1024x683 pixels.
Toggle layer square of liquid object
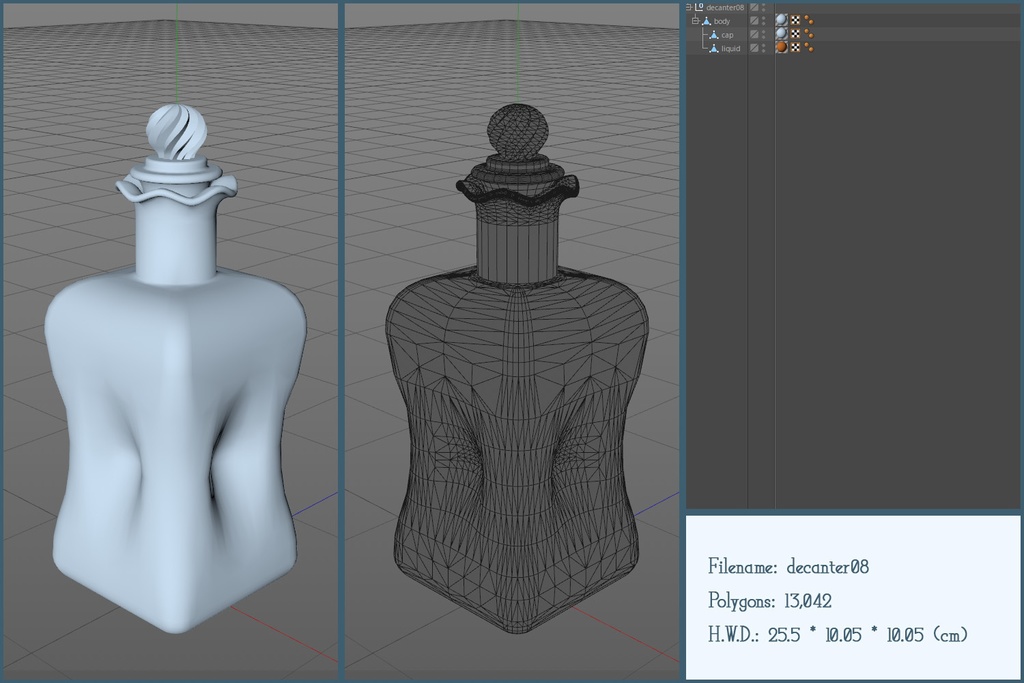[754, 48]
